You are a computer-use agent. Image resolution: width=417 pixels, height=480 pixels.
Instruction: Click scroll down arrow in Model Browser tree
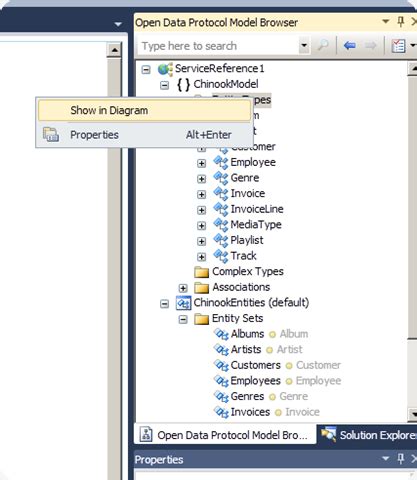(413, 414)
